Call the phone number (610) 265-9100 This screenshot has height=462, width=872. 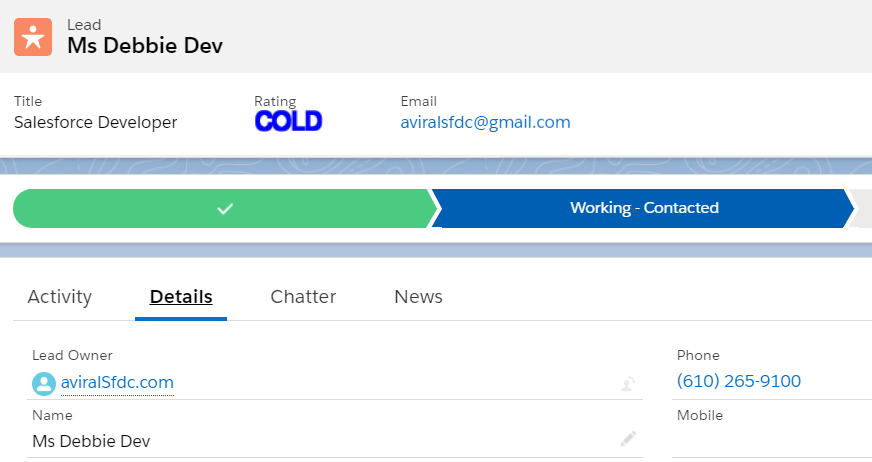pos(739,381)
